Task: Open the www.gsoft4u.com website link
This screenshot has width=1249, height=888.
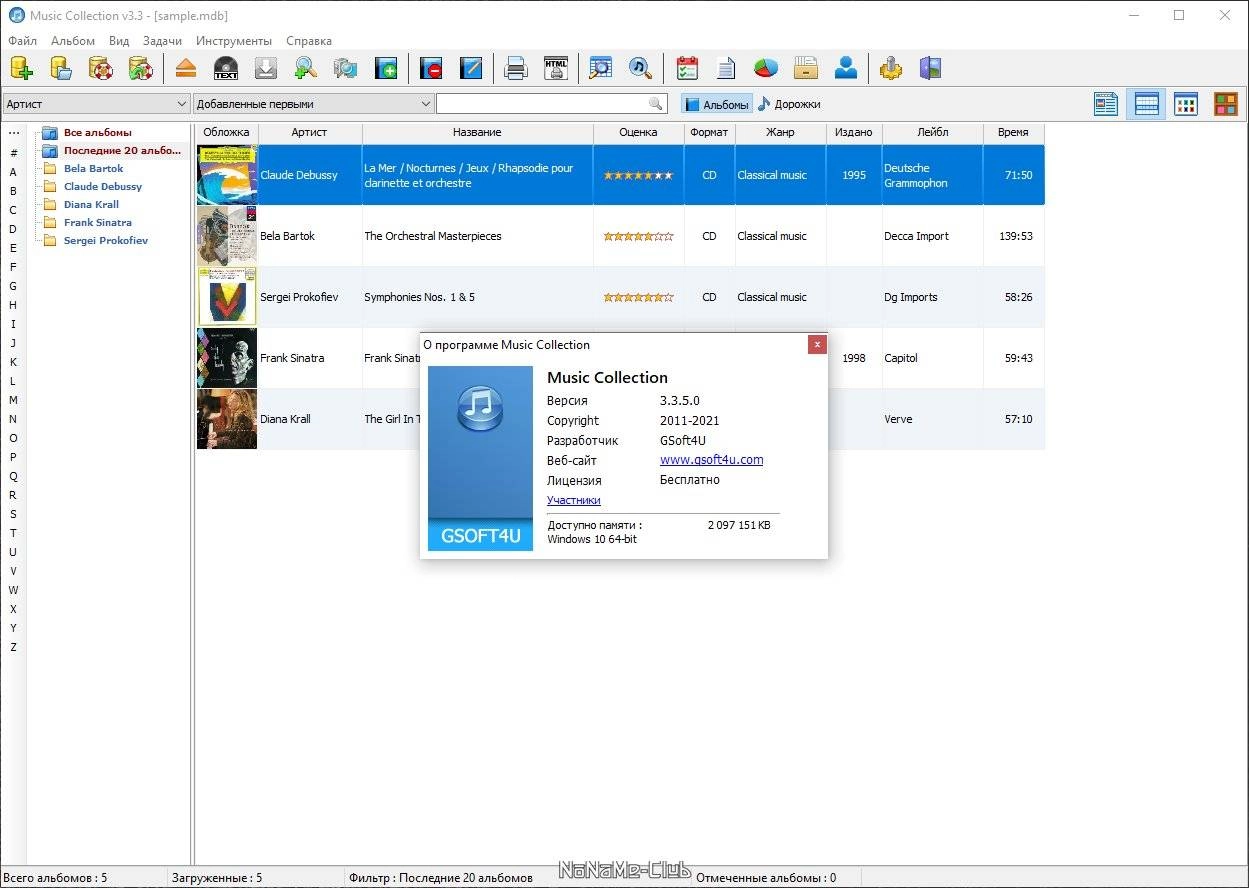Action: (x=711, y=460)
